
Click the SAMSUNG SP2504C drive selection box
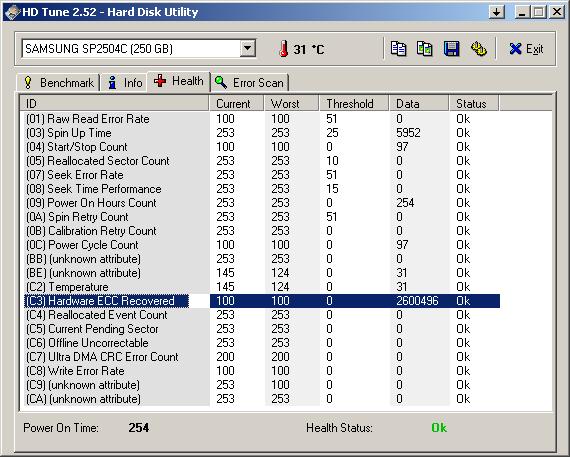click(139, 48)
